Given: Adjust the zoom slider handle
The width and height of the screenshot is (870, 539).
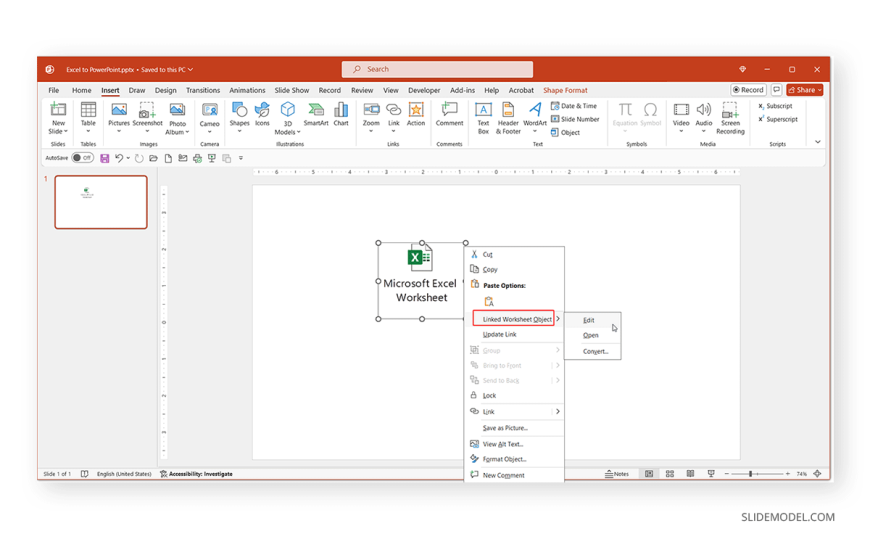Looking at the screenshot, I should [751, 474].
